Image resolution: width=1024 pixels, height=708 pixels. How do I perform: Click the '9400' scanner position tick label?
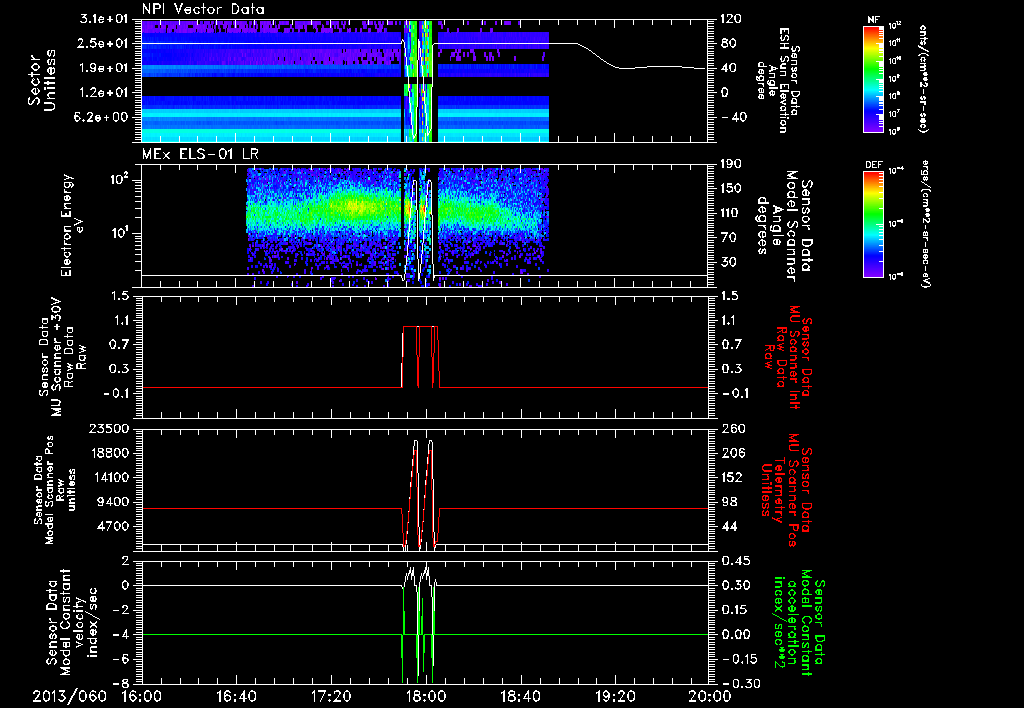pyautogui.click(x=115, y=502)
